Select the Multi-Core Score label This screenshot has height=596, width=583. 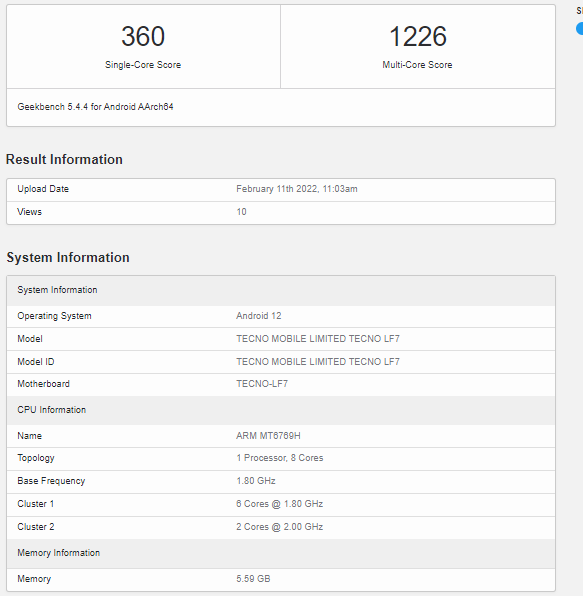click(417, 65)
